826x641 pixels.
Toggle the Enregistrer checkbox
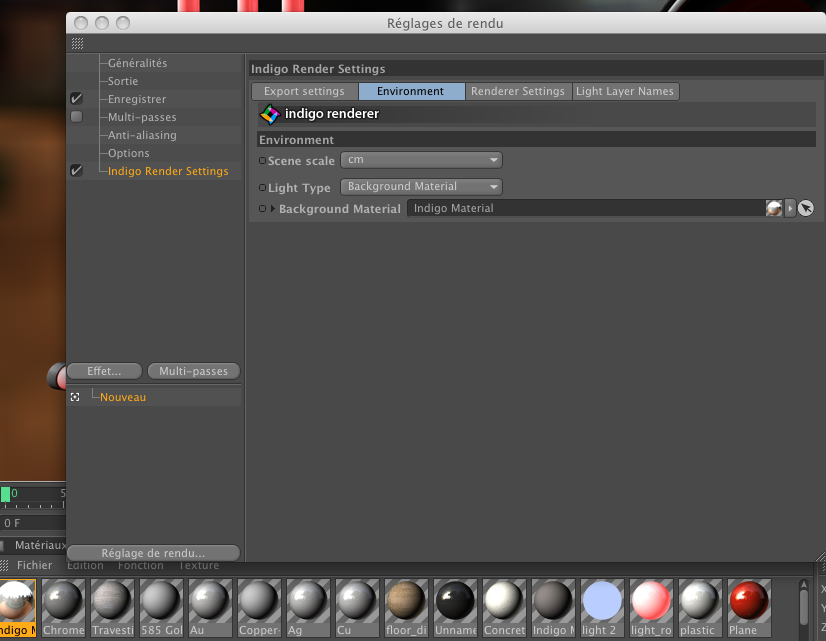click(x=76, y=98)
